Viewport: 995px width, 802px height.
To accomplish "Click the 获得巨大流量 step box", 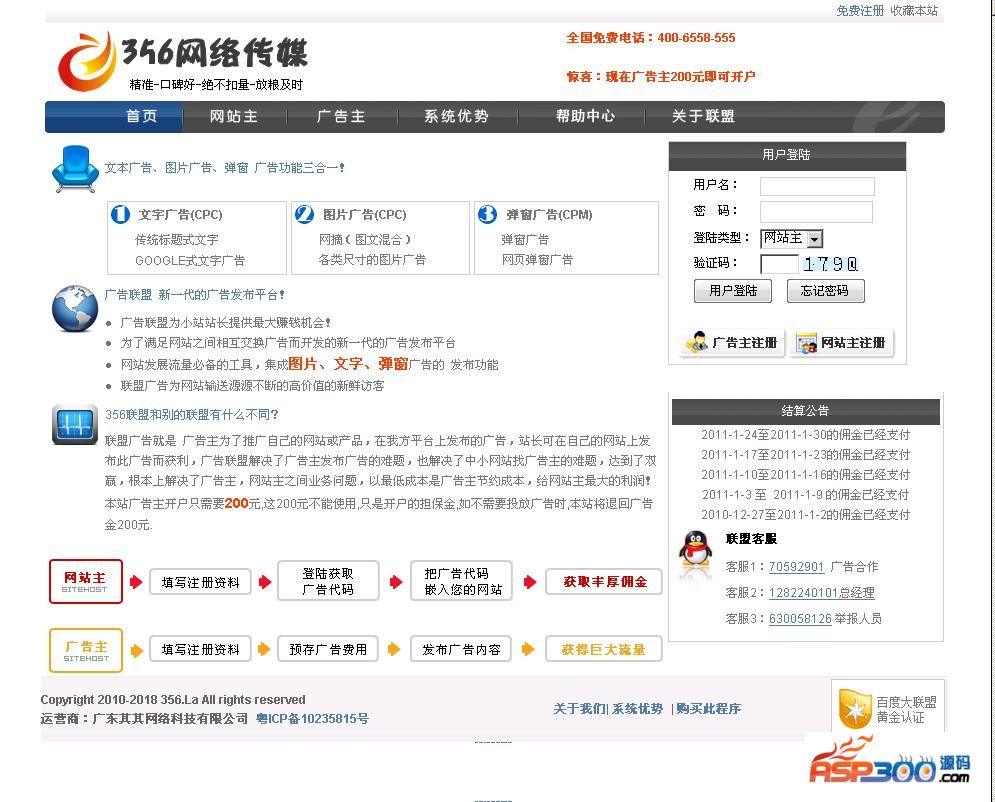I will pos(604,649).
